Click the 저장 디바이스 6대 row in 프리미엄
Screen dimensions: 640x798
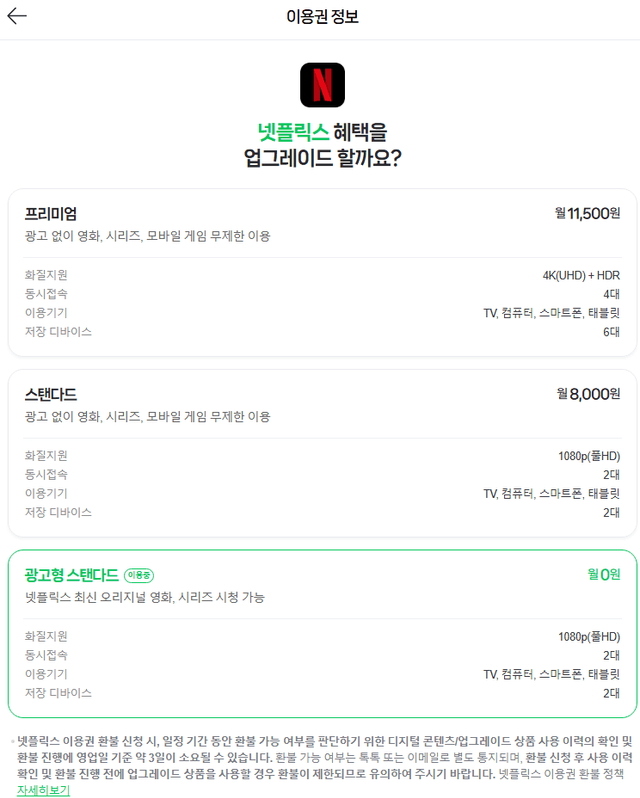[322, 332]
